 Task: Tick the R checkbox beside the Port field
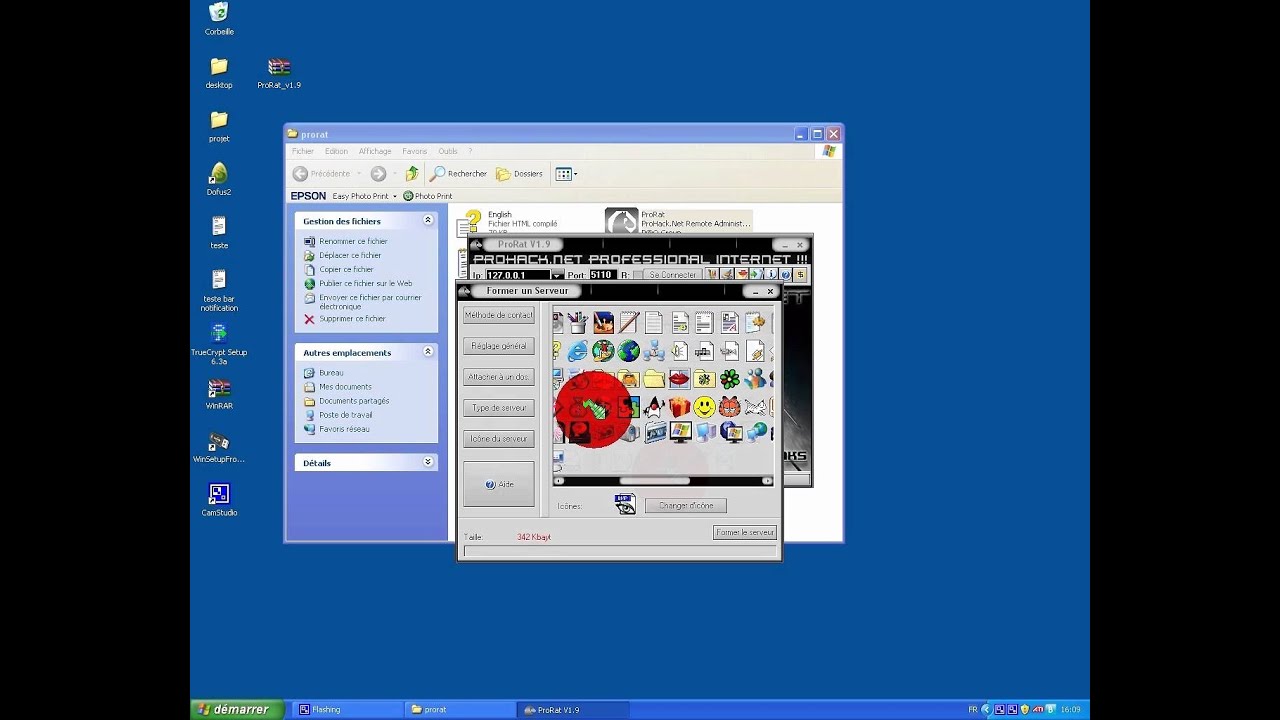637,274
